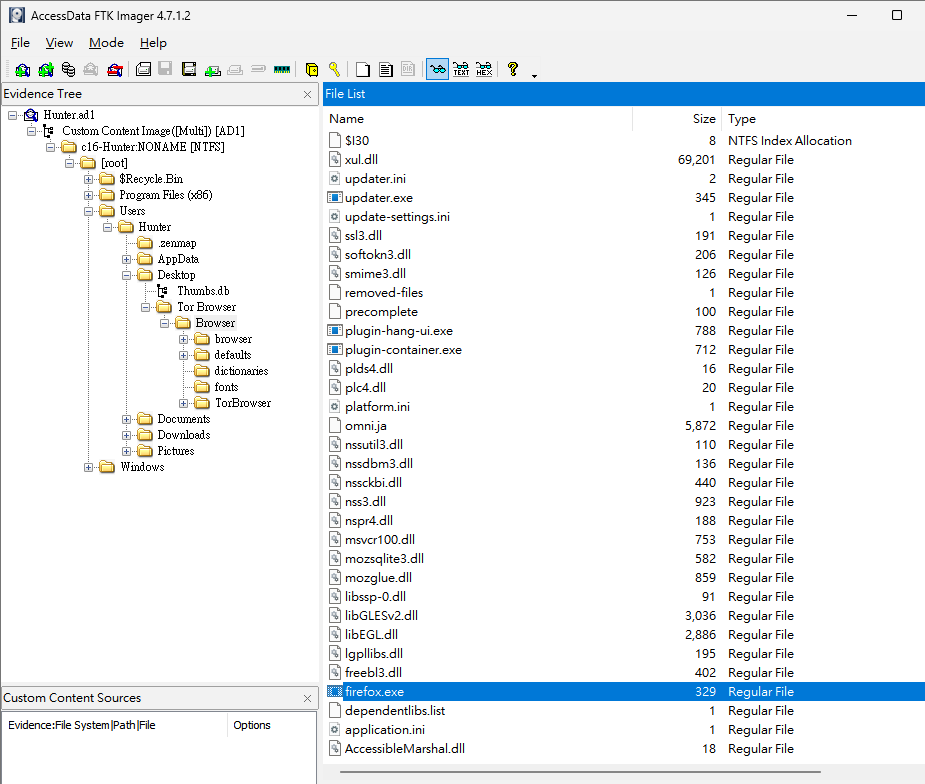Select the Documents folder in the tree

click(183, 419)
